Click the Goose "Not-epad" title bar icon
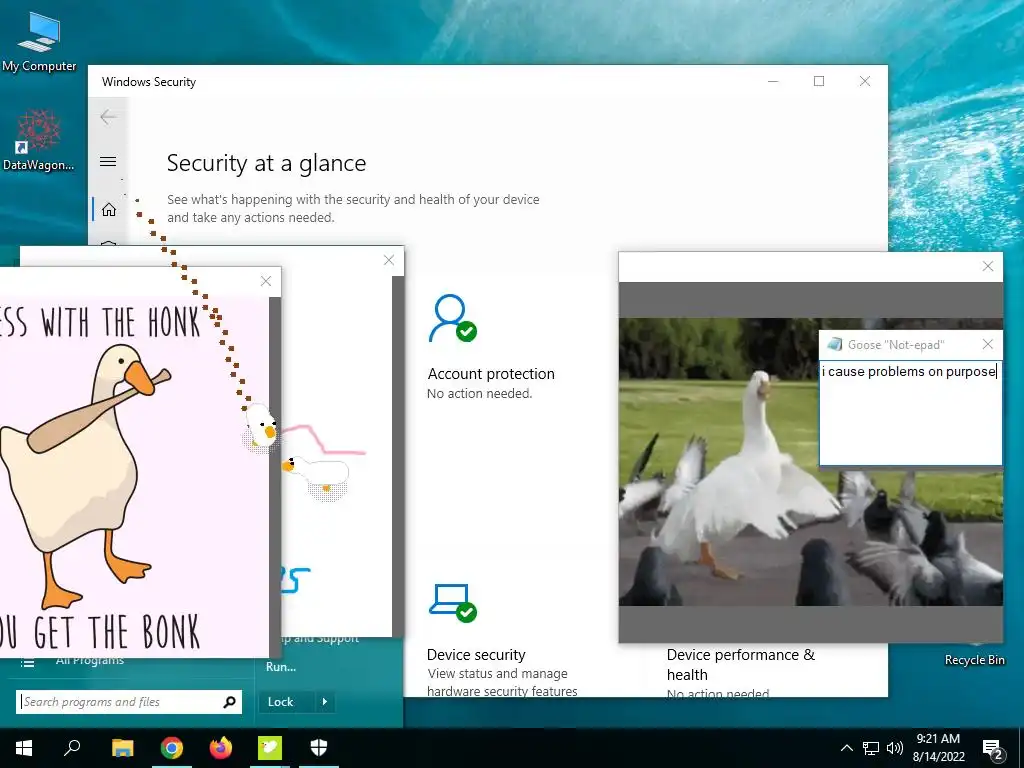This screenshot has height=768, width=1024. pyautogui.click(x=834, y=344)
